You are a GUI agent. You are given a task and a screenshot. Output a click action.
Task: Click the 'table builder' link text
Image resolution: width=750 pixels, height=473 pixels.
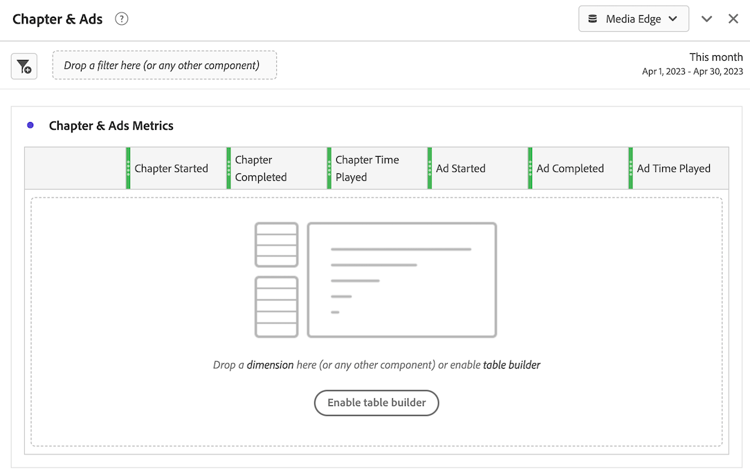point(511,365)
